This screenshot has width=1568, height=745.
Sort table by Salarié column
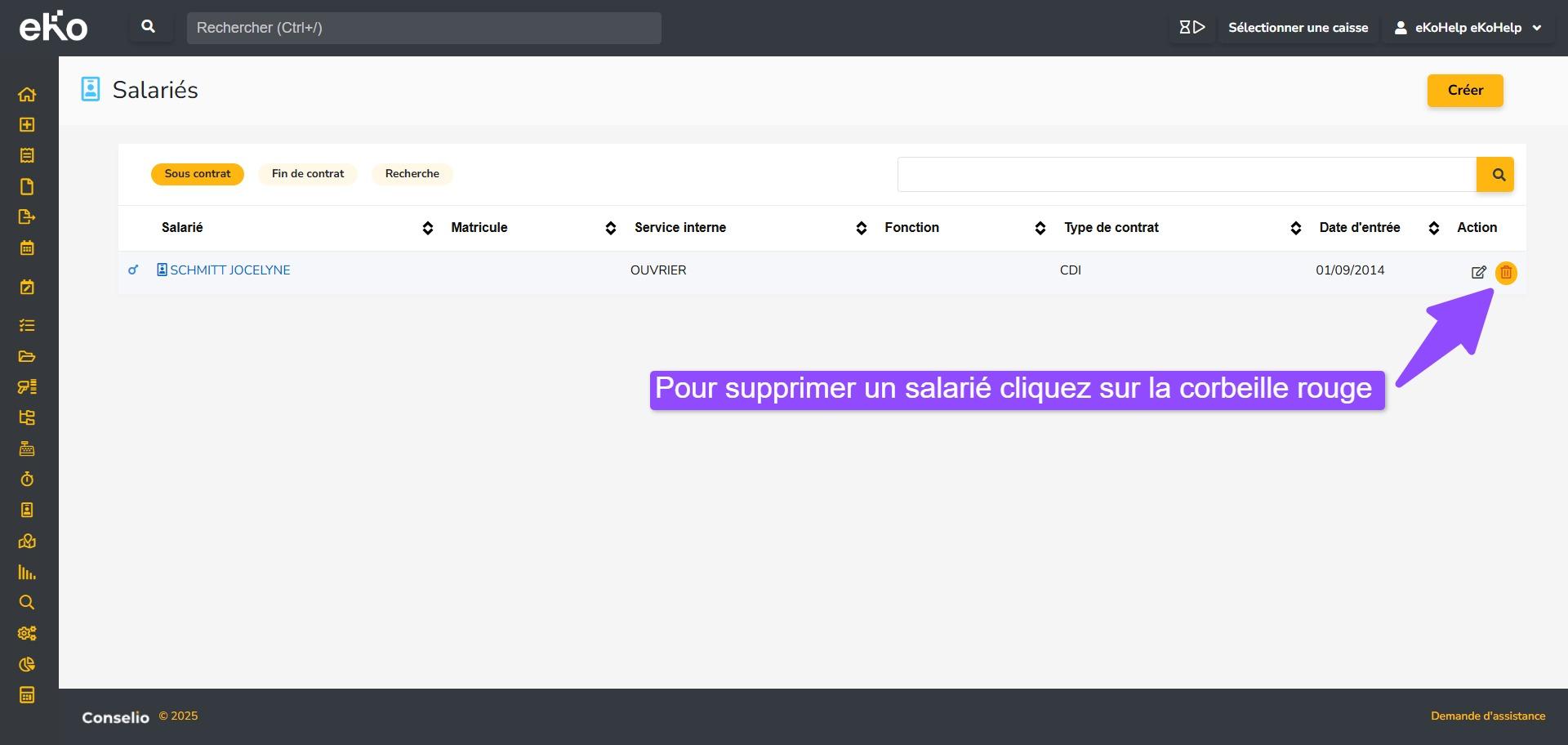(427, 229)
